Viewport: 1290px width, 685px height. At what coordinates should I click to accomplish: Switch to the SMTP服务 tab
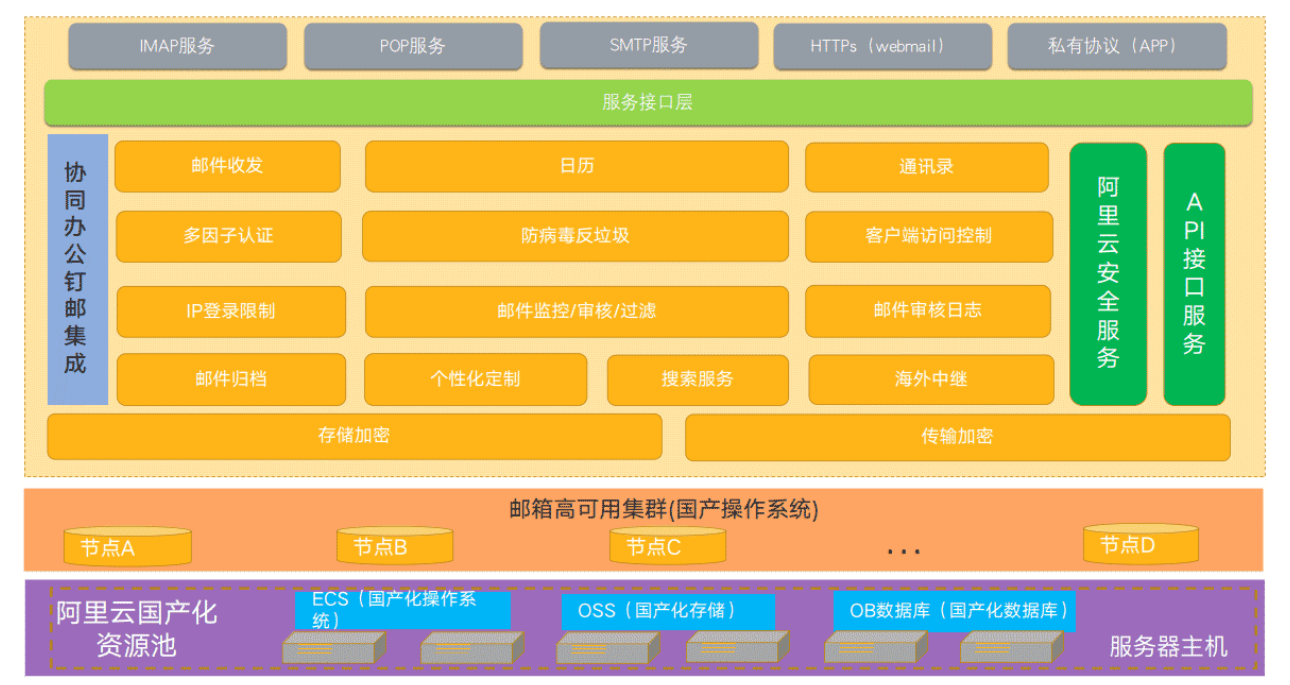tap(646, 45)
